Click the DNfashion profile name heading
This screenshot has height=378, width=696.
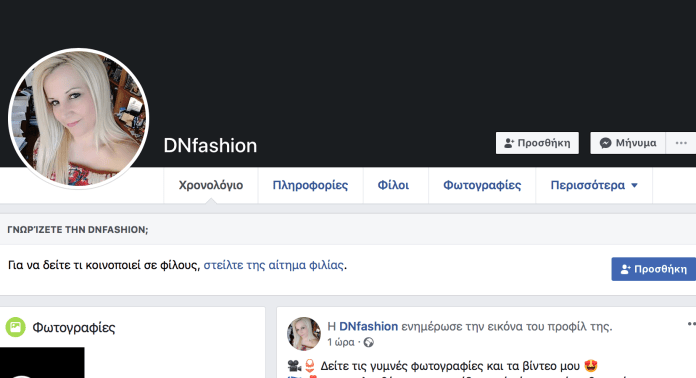click(x=210, y=146)
